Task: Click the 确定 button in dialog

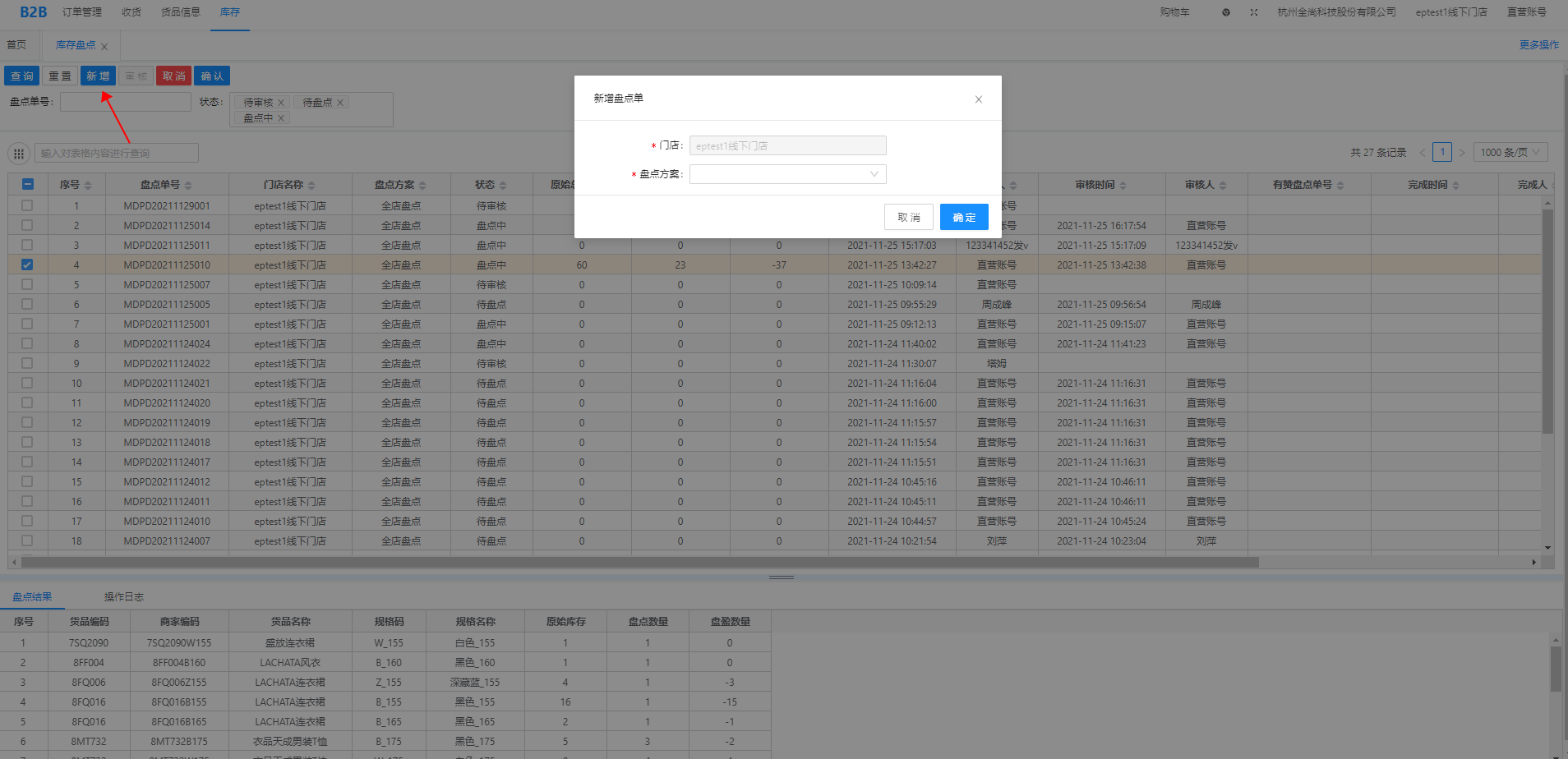Action: 963,218
